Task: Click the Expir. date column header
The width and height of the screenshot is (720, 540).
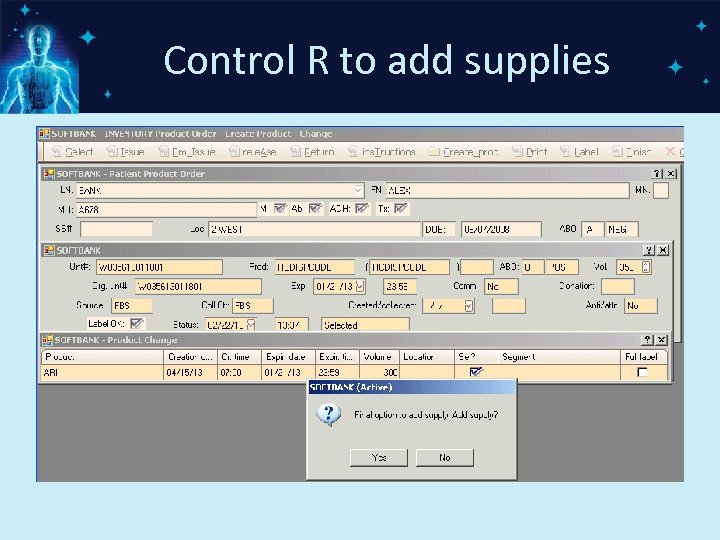Action: tap(289, 357)
